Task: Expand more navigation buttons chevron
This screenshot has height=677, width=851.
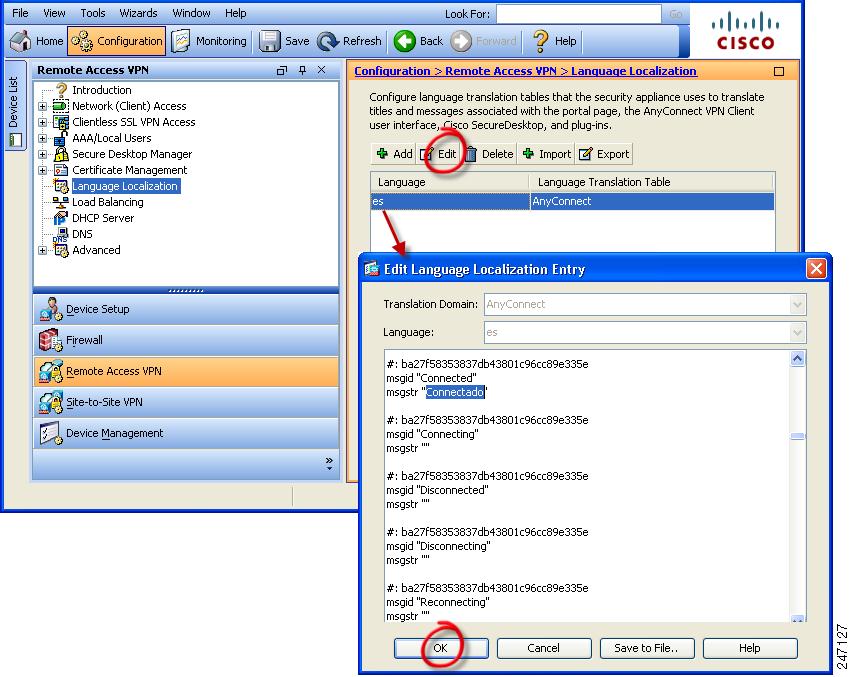Action: pyautogui.click(x=329, y=463)
